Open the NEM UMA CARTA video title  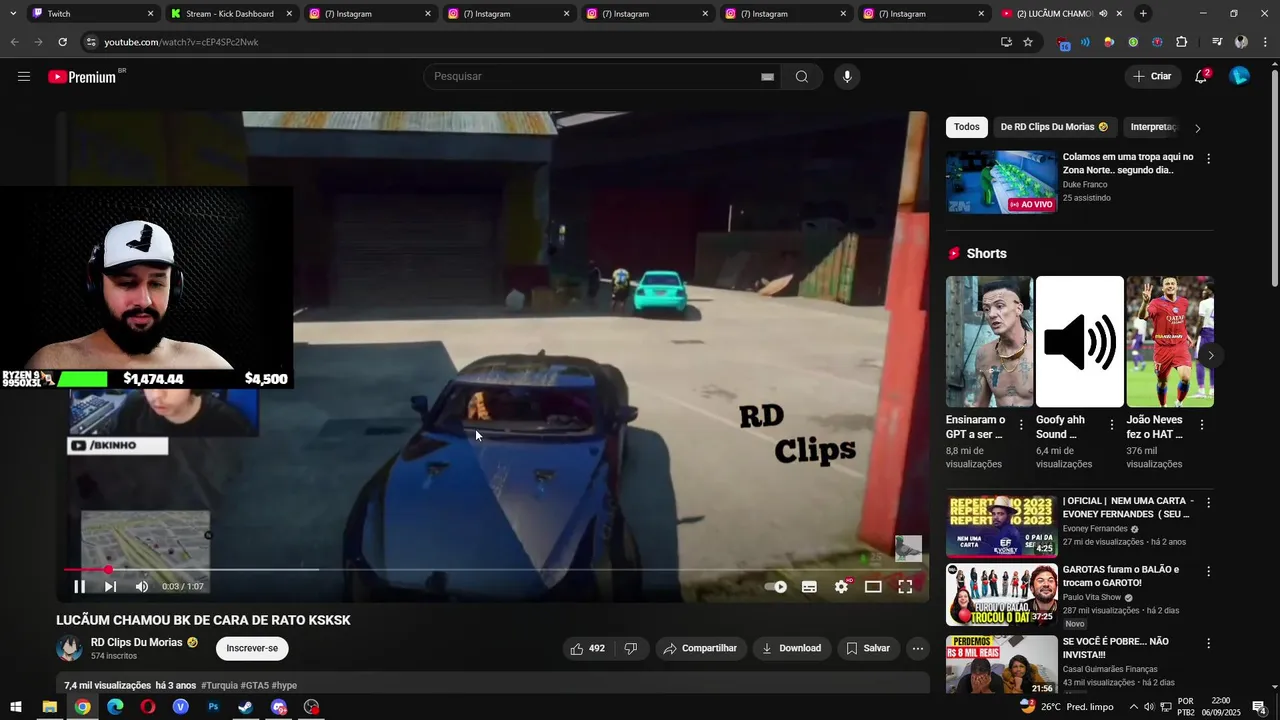[x=1128, y=507]
